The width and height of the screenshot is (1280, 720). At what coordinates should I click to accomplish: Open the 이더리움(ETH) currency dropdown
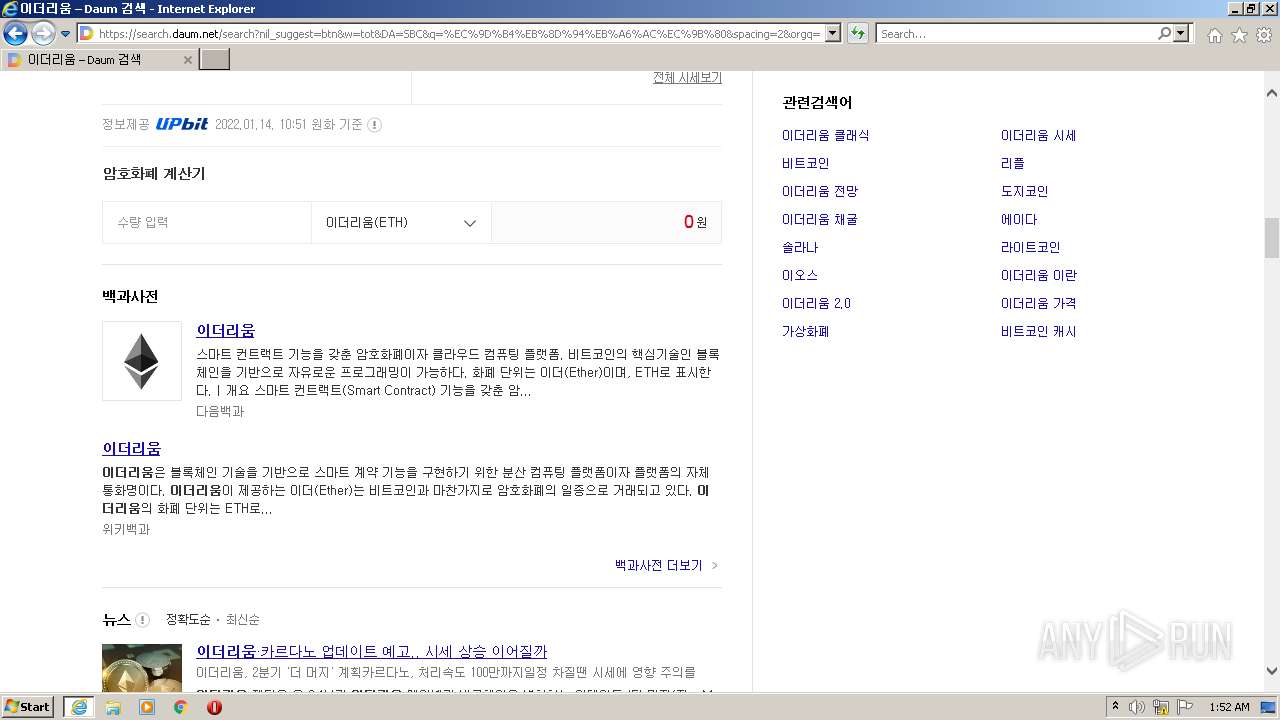click(401, 222)
